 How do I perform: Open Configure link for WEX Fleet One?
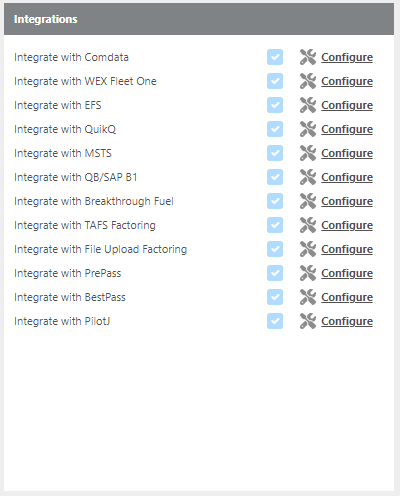point(347,81)
